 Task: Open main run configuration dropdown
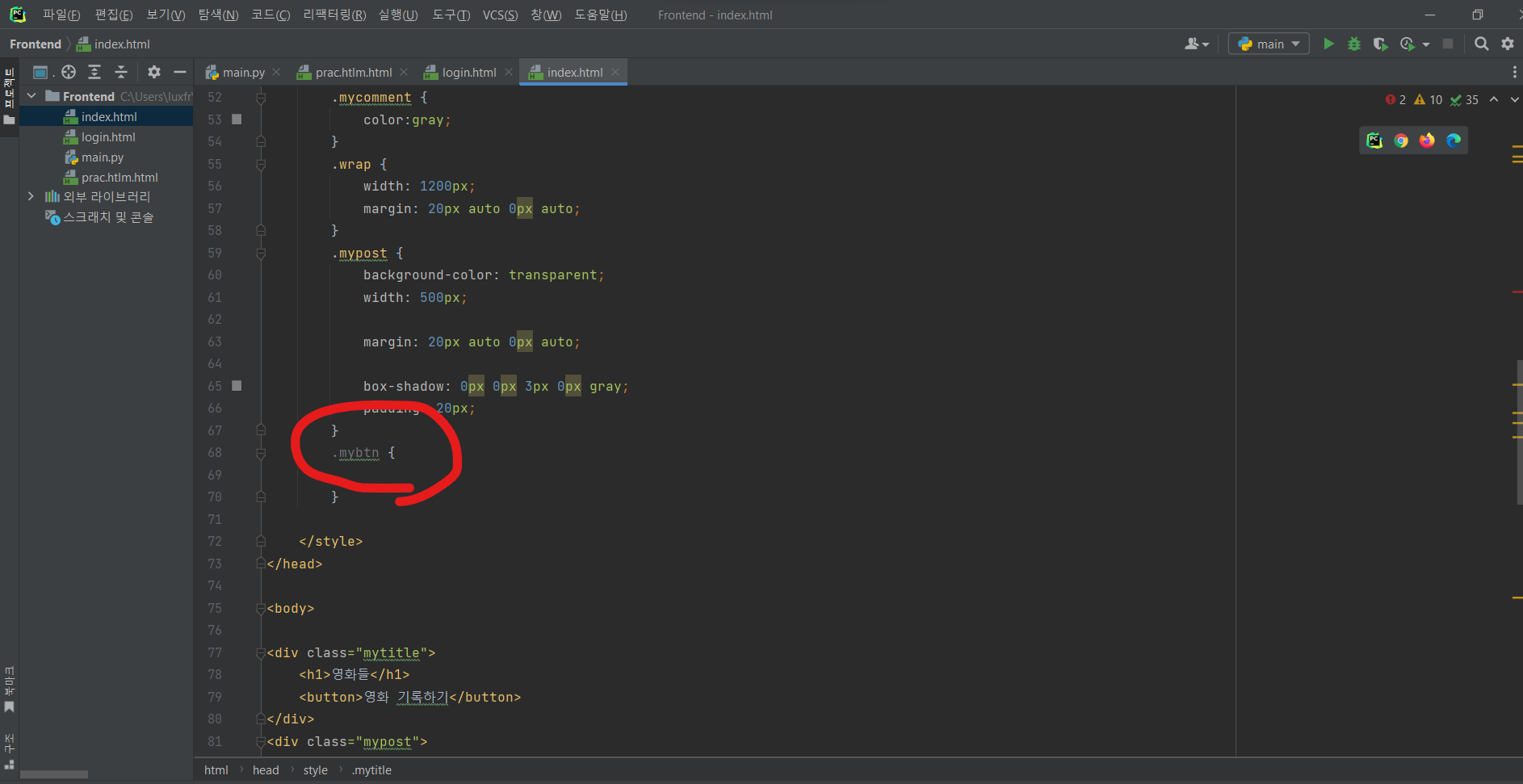click(x=1268, y=44)
